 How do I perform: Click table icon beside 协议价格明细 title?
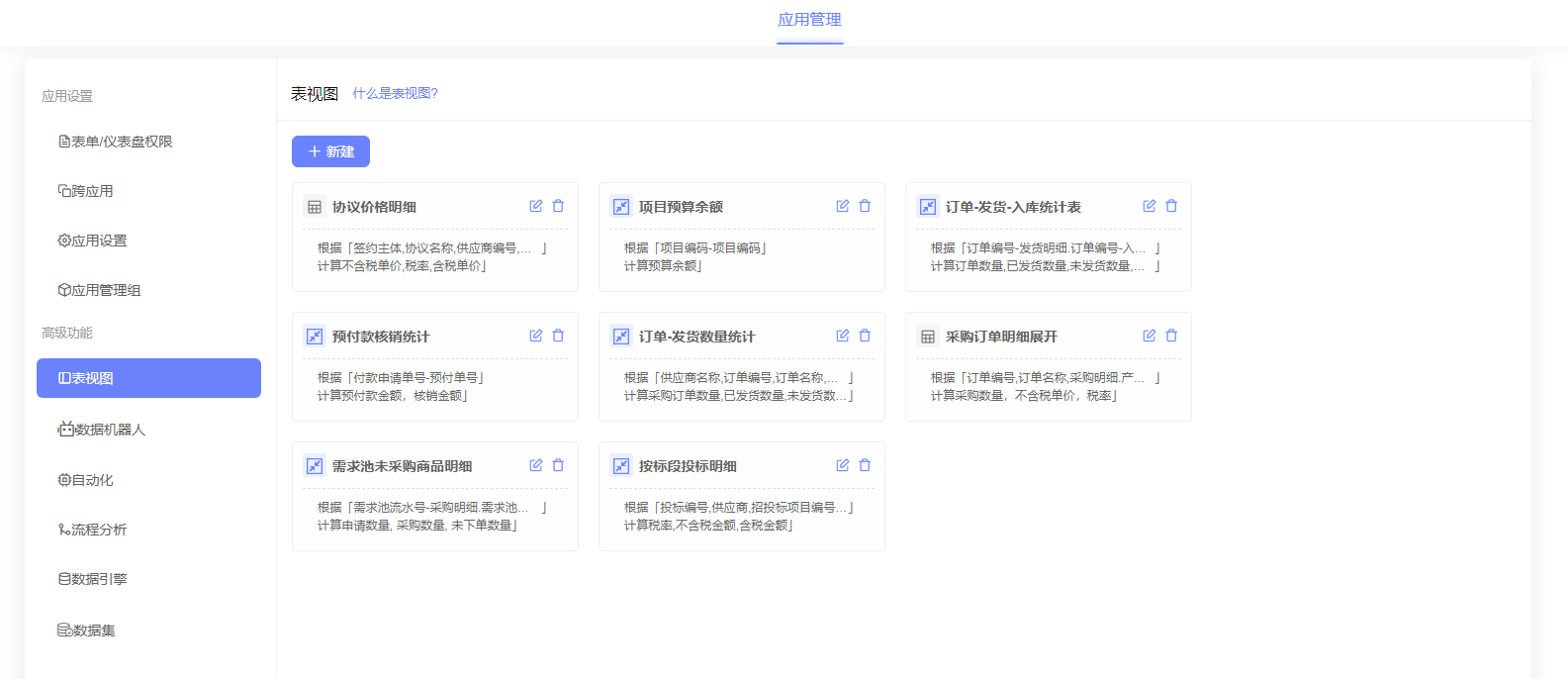(x=315, y=207)
